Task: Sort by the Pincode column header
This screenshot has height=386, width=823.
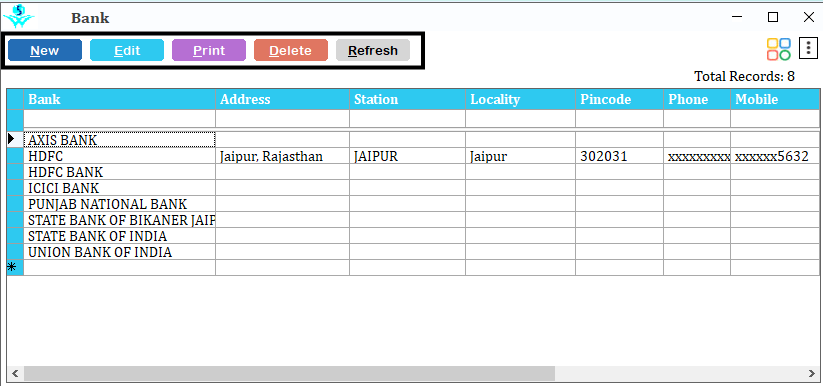Action: pyautogui.click(x=619, y=99)
